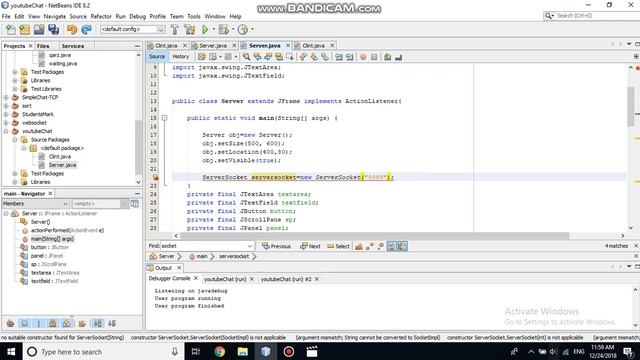Expand the SimpleChat-TCP project node
Screen dimensions: 640x360
tap(6, 98)
